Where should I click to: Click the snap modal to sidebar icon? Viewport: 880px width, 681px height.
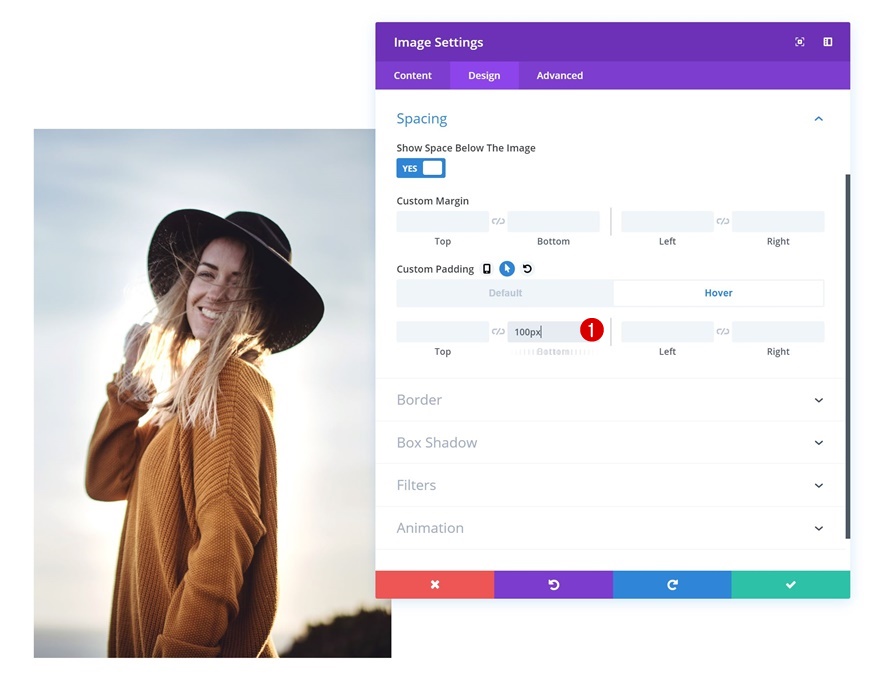click(x=828, y=42)
